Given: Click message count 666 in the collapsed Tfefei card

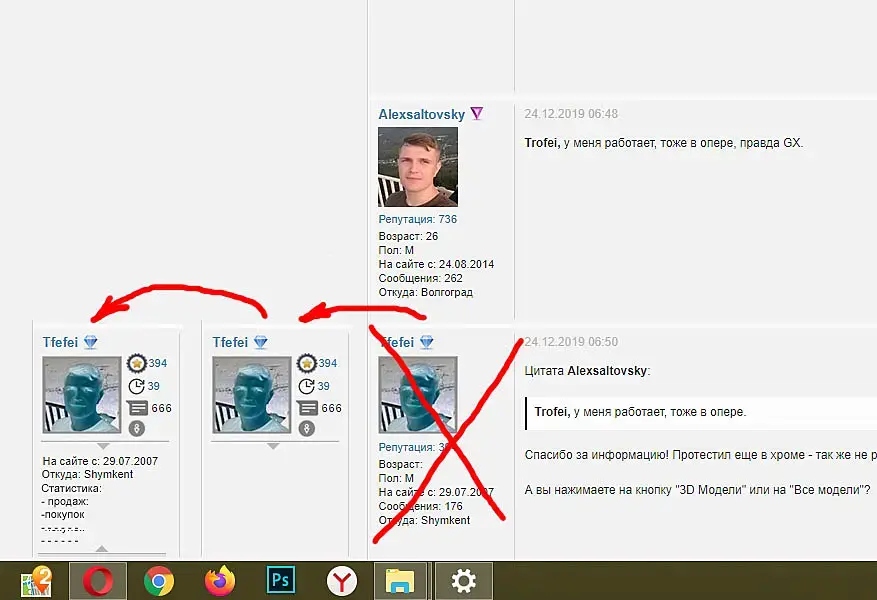Looking at the screenshot, I should pos(332,408).
